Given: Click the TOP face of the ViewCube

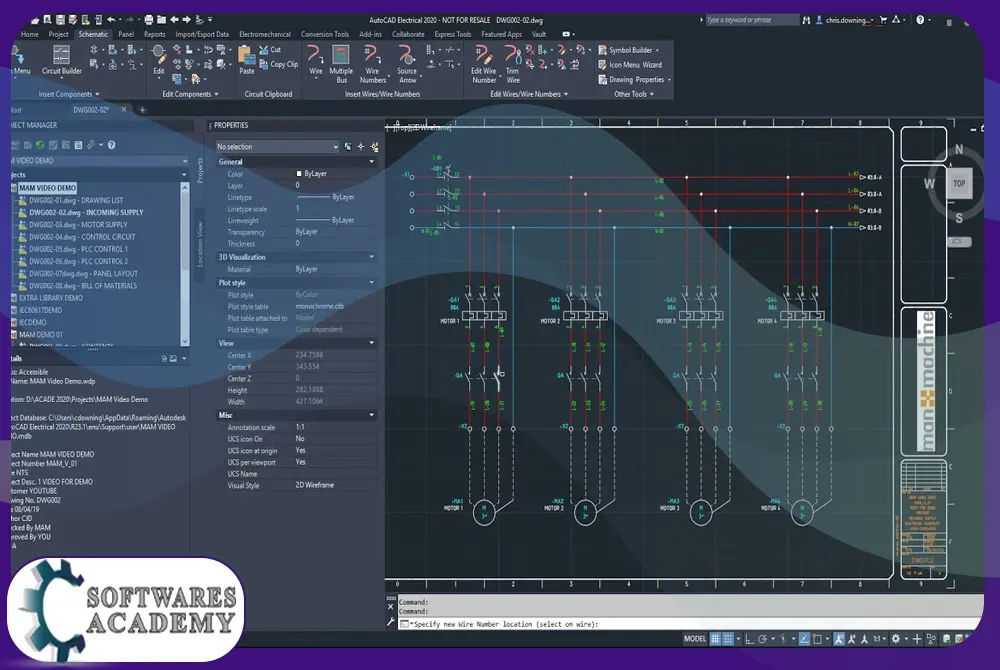Looking at the screenshot, I should coord(959,184).
